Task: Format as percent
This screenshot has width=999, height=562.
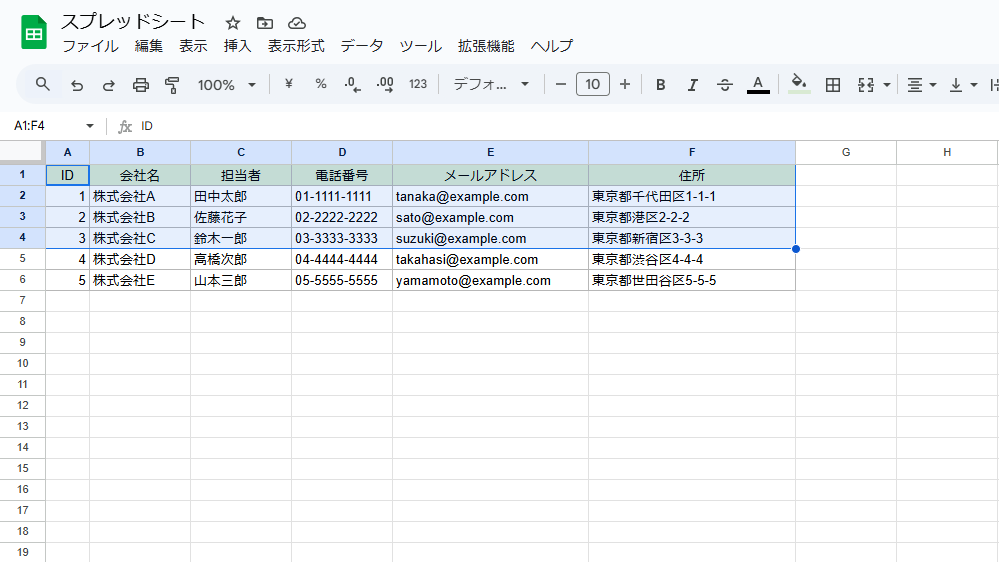Action: click(320, 84)
